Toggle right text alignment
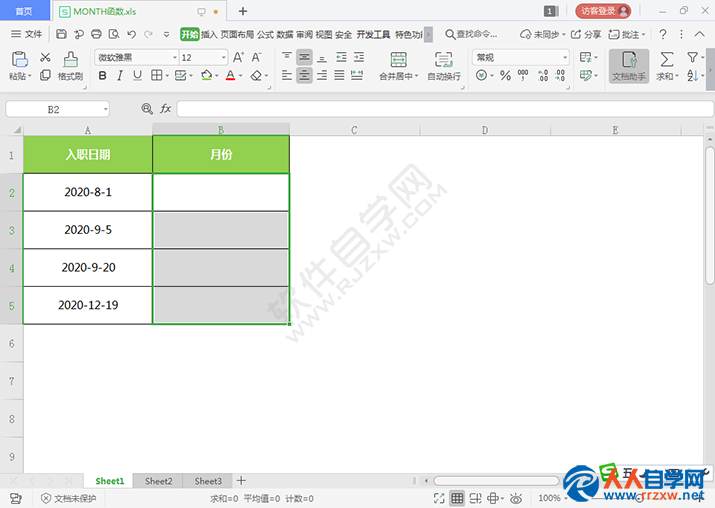Viewport: 715px width, 508px height. 322,75
